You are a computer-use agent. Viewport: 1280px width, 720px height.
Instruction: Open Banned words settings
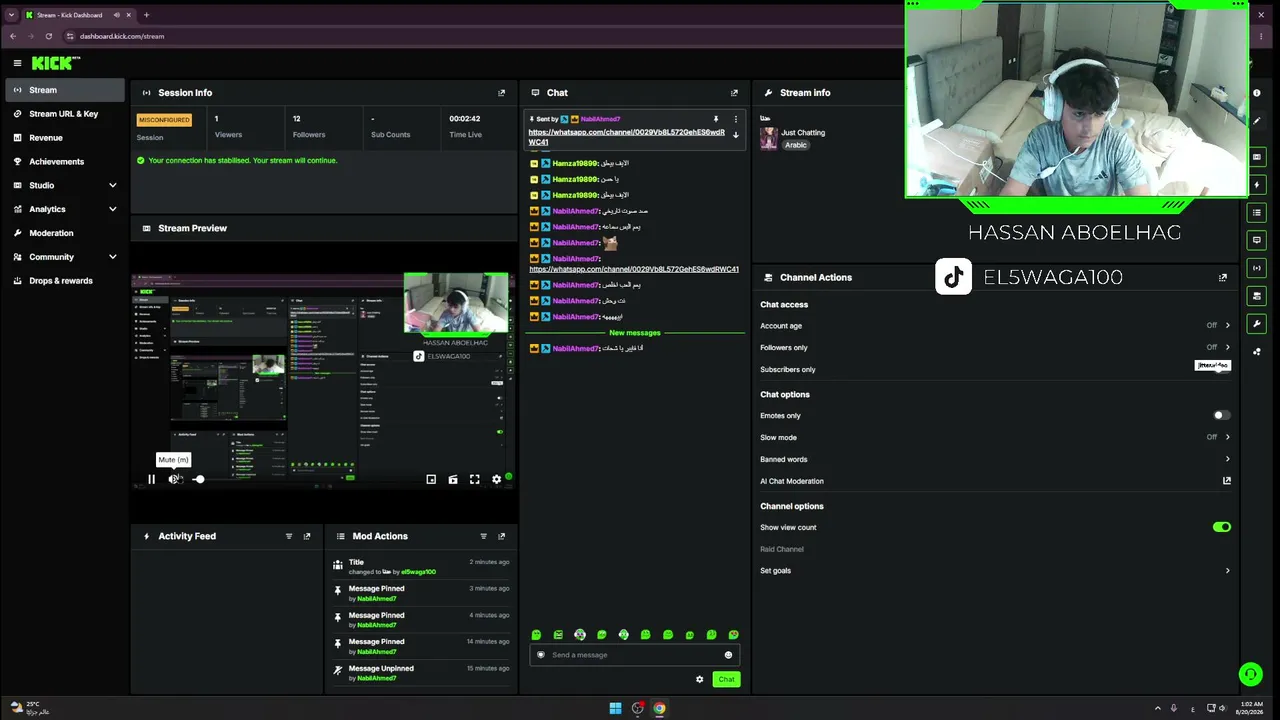point(995,459)
